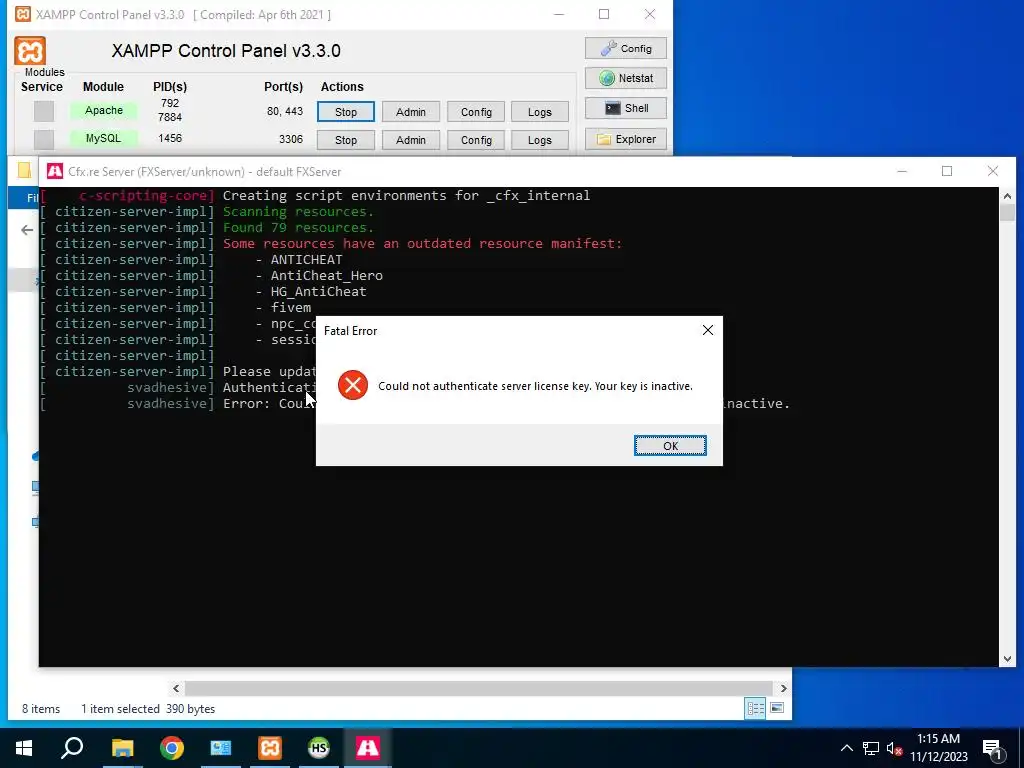Open XAMPP global Config with wrench icon
1024x768 pixels.
click(x=626, y=48)
